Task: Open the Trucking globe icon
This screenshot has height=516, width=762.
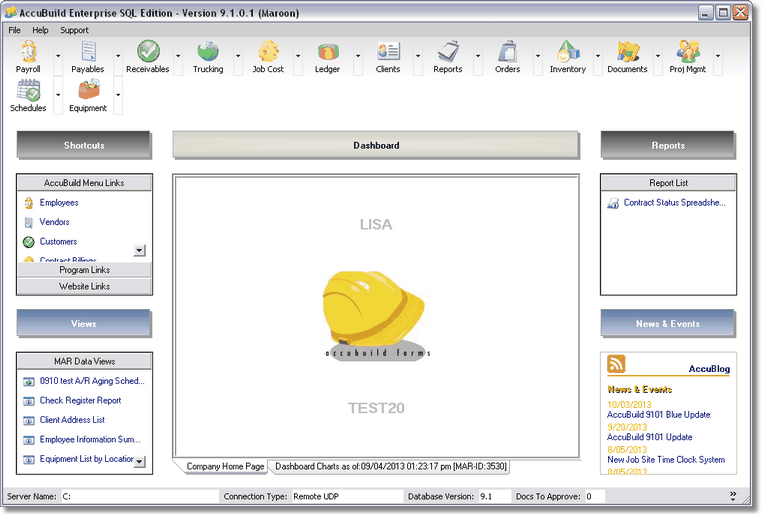Action: 208,52
